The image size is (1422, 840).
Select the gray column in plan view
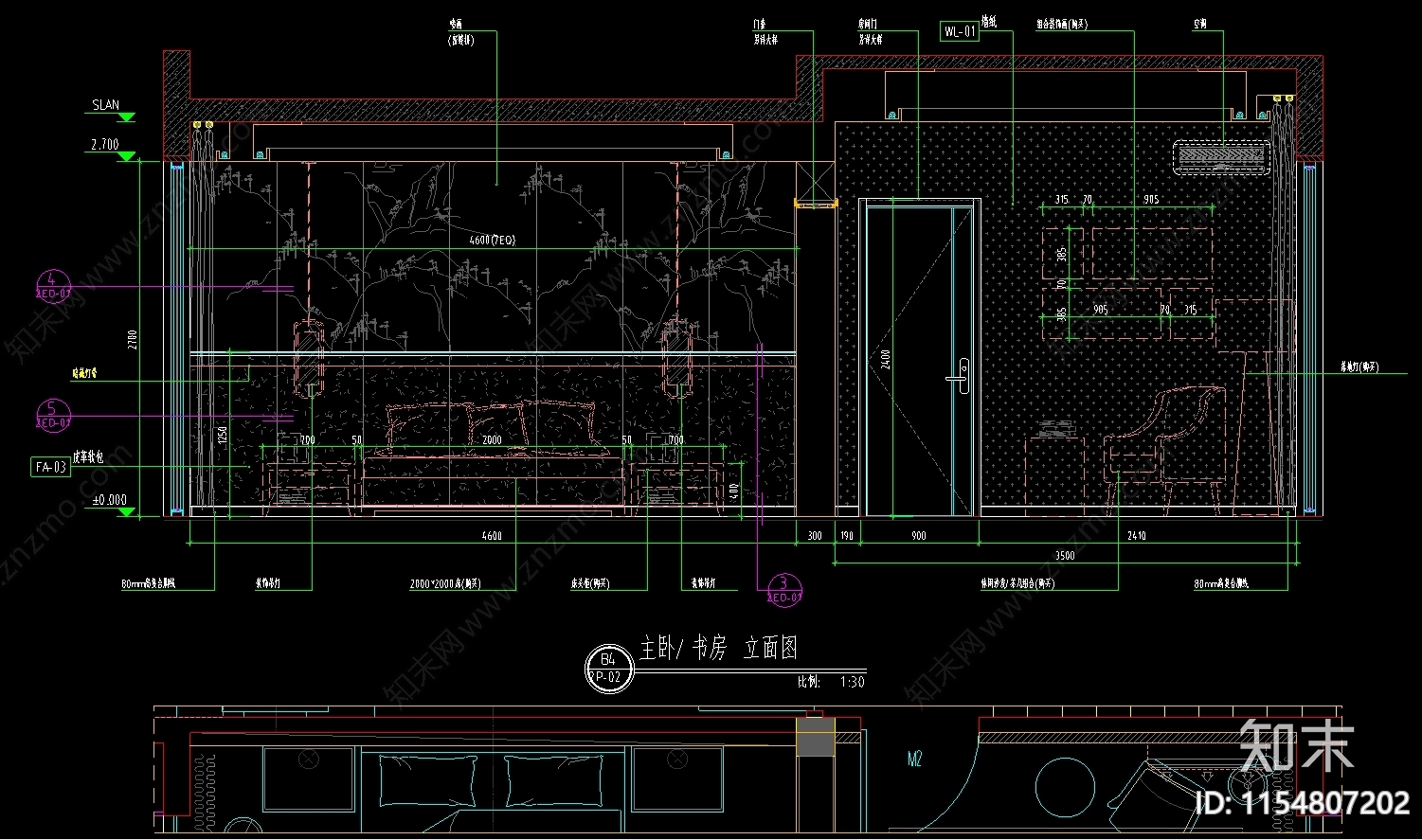click(x=816, y=737)
